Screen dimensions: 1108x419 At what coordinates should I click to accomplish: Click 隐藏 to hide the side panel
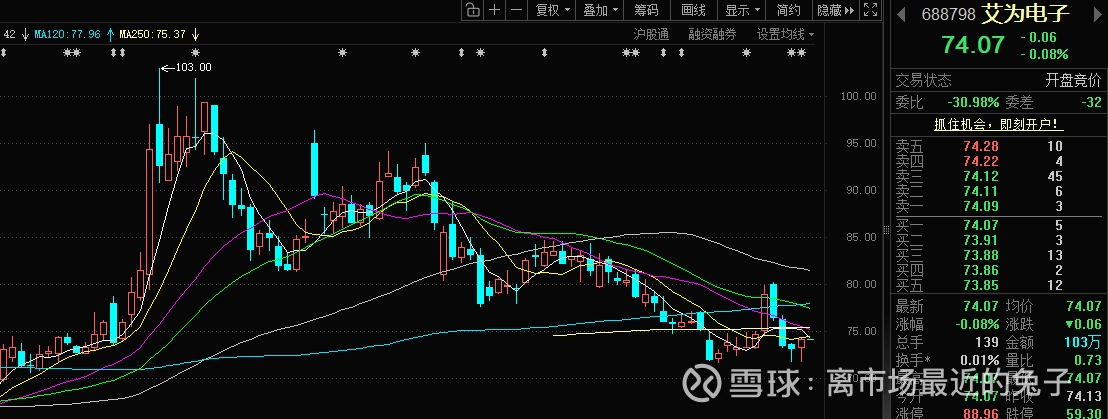coord(835,10)
